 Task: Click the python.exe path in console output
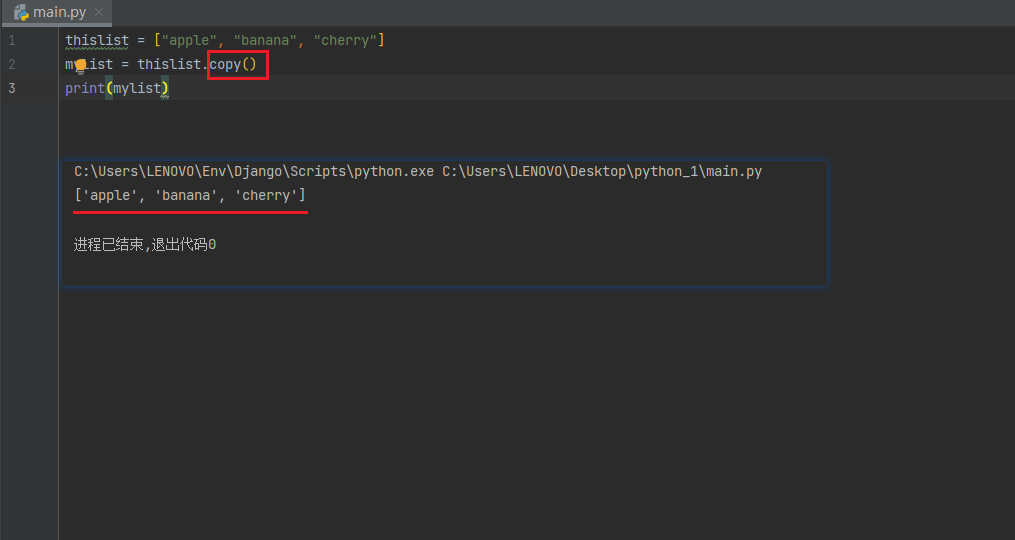[254, 172]
